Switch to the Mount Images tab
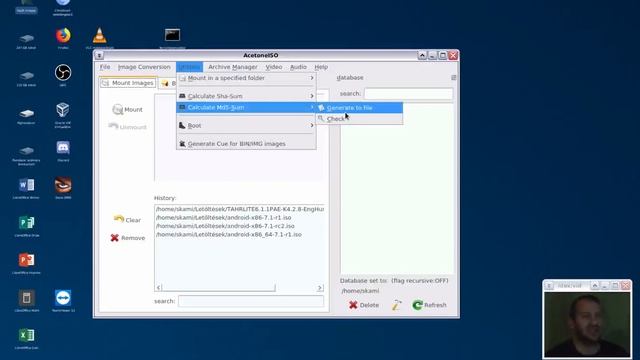The image size is (640, 360). click(x=128, y=83)
